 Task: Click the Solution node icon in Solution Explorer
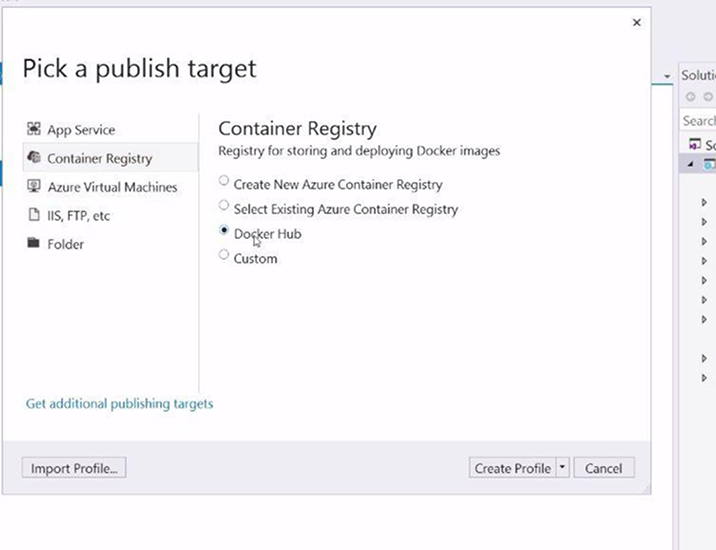point(695,145)
